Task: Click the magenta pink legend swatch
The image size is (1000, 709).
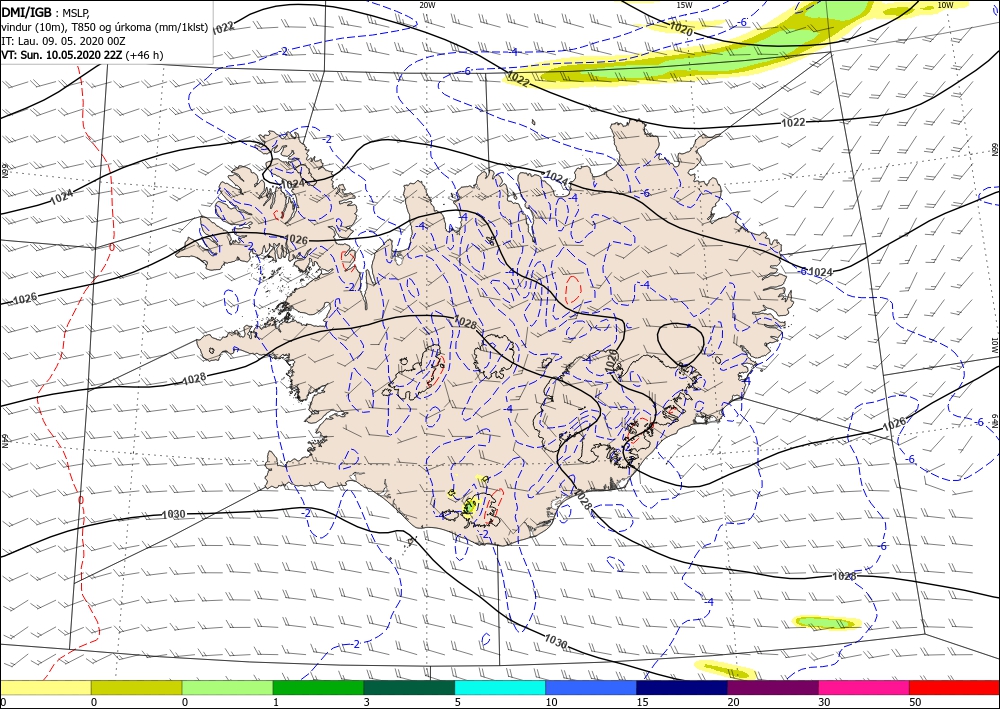Action: [x=864, y=687]
